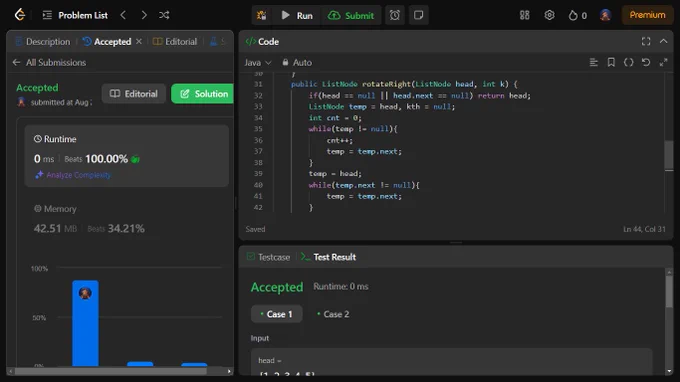680x382 pixels.
Task: Maximize the Code panel with the fullscreen icon
Action: [646, 41]
